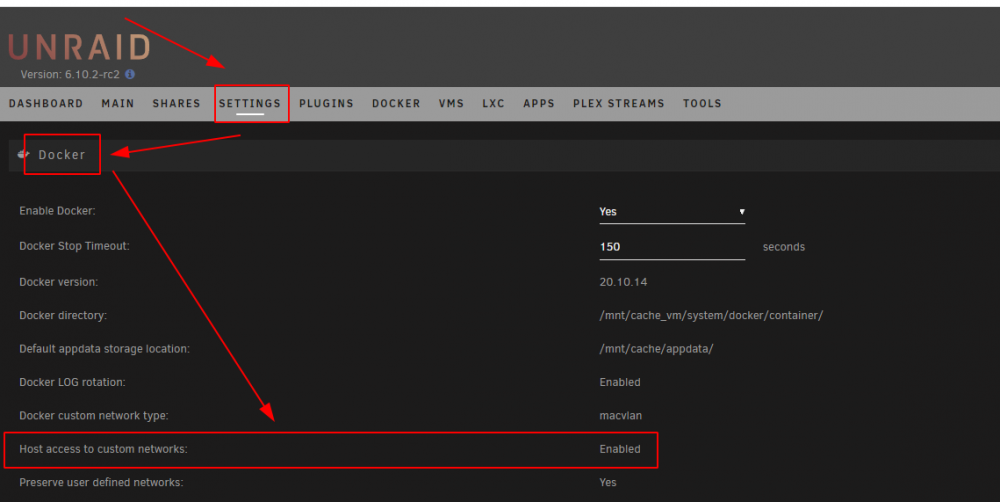Screen dimensions: 1000x502
Task: Click the Docker LOG rotation label
Action: (72, 382)
